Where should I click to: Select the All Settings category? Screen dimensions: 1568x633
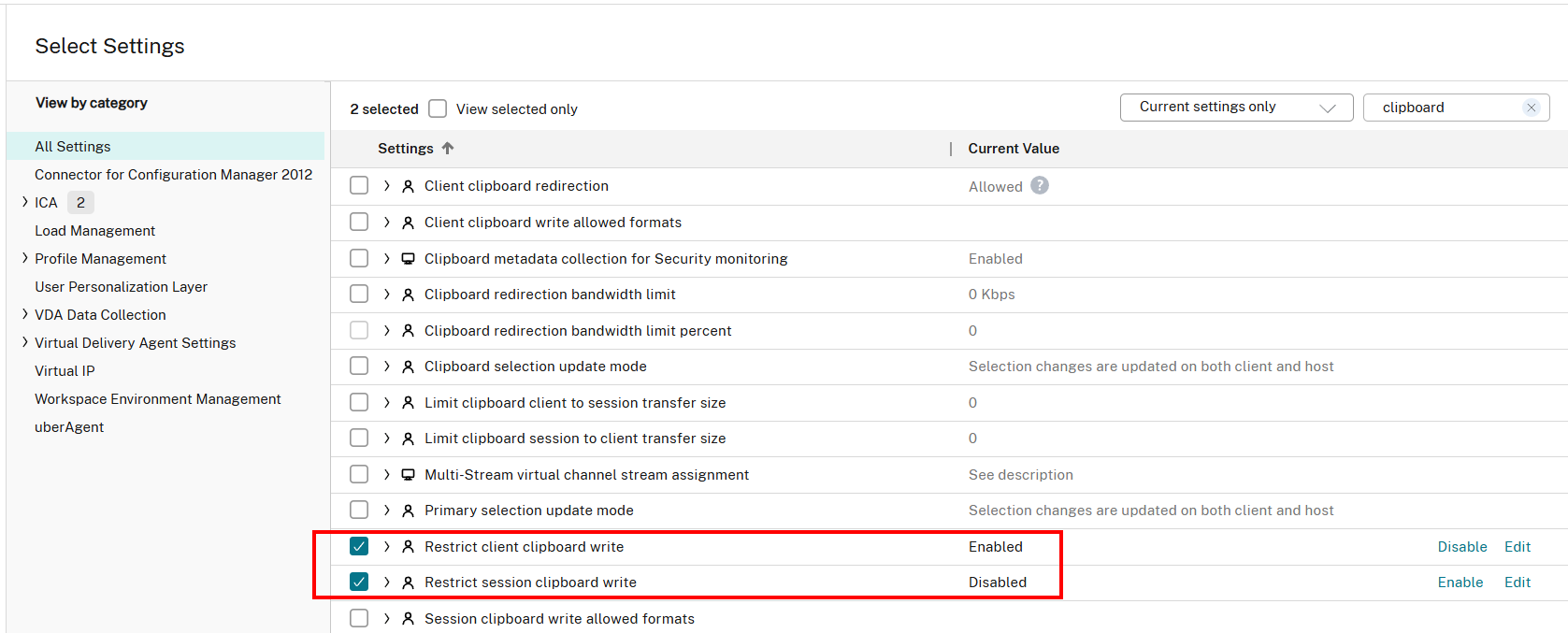coord(73,147)
